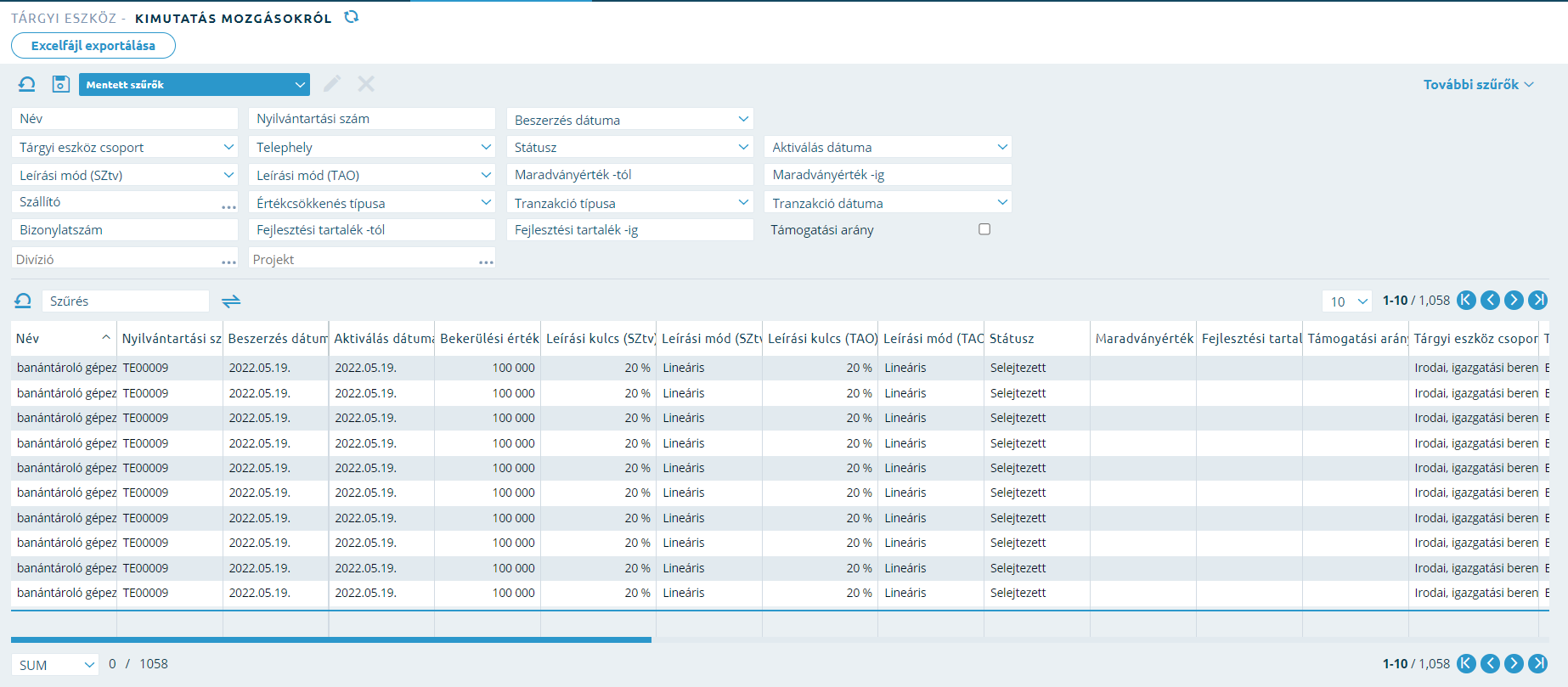Screen dimensions: 1568x687
Task: Open the Tranzakció típusa dropdown
Action: [x=629, y=203]
